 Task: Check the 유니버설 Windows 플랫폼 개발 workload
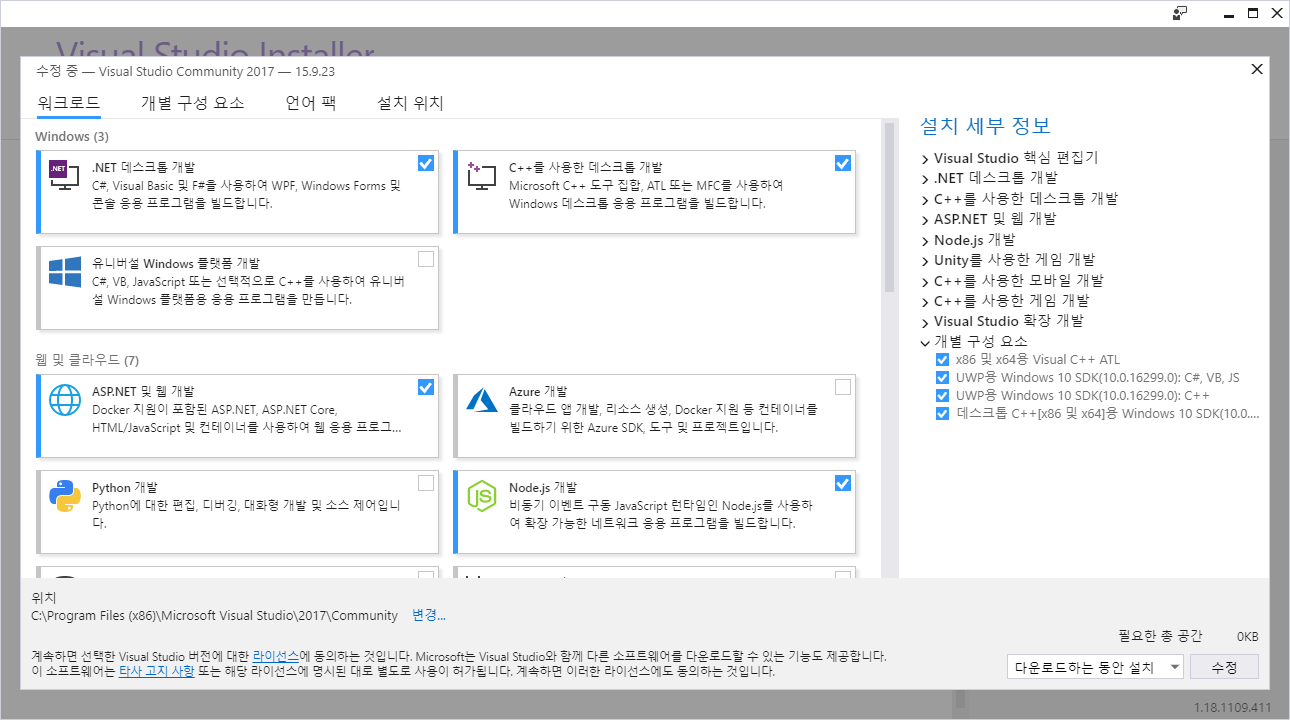tap(426, 259)
